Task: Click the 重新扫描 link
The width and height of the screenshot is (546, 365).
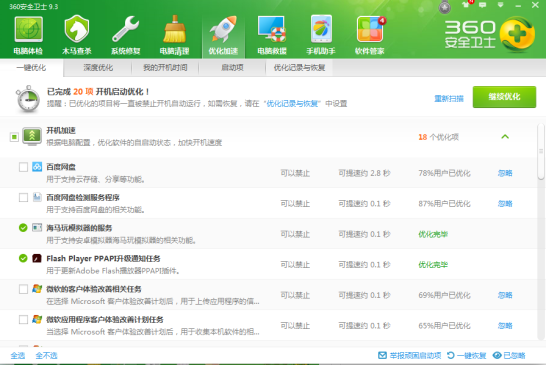Action: coord(449,99)
